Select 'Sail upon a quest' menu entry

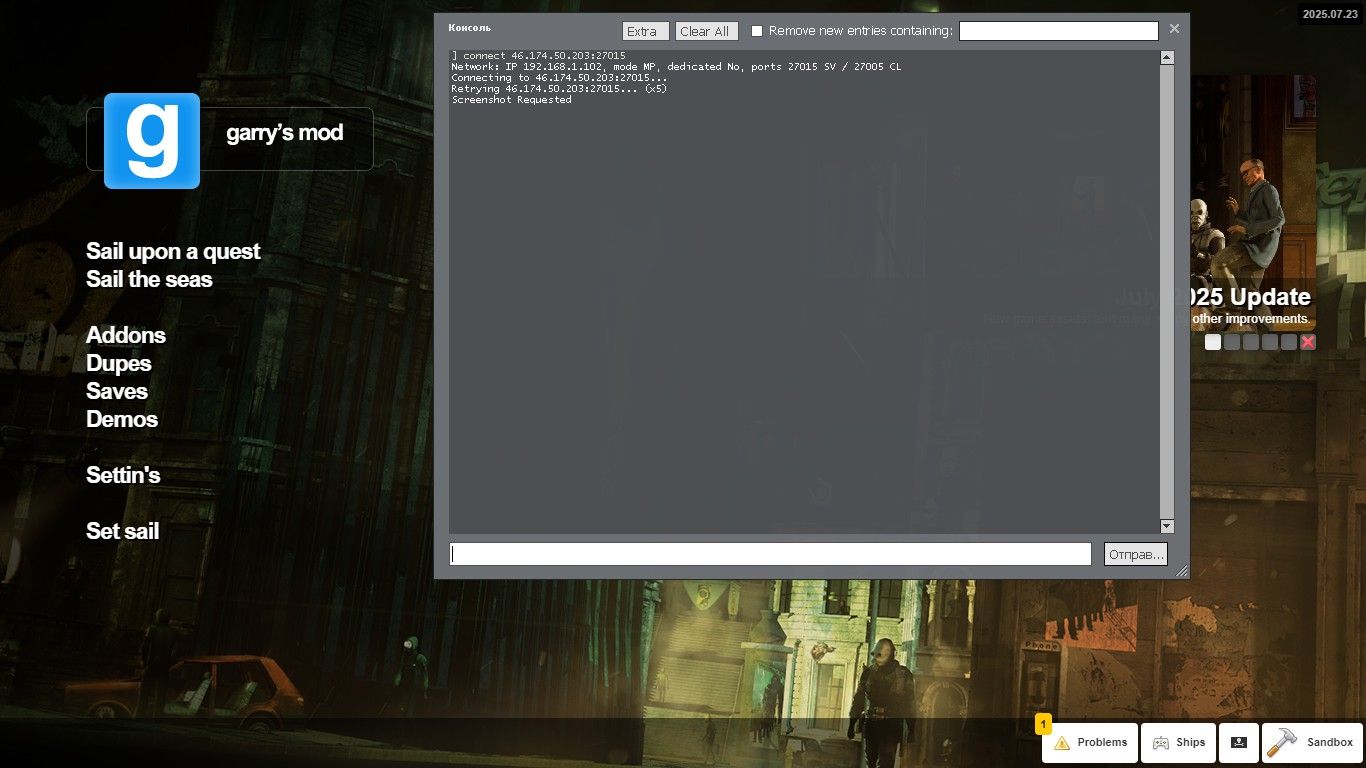[x=173, y=252]
